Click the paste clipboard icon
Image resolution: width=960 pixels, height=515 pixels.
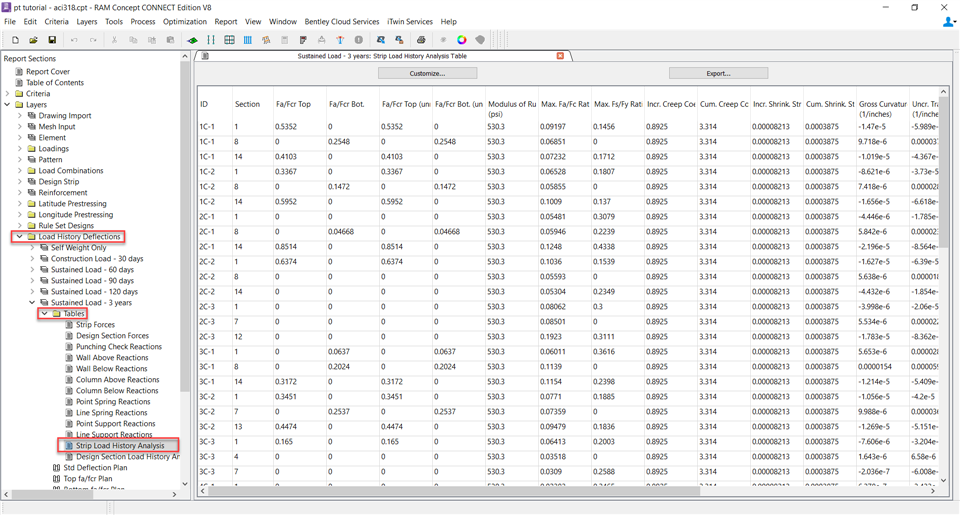point(170,40)
